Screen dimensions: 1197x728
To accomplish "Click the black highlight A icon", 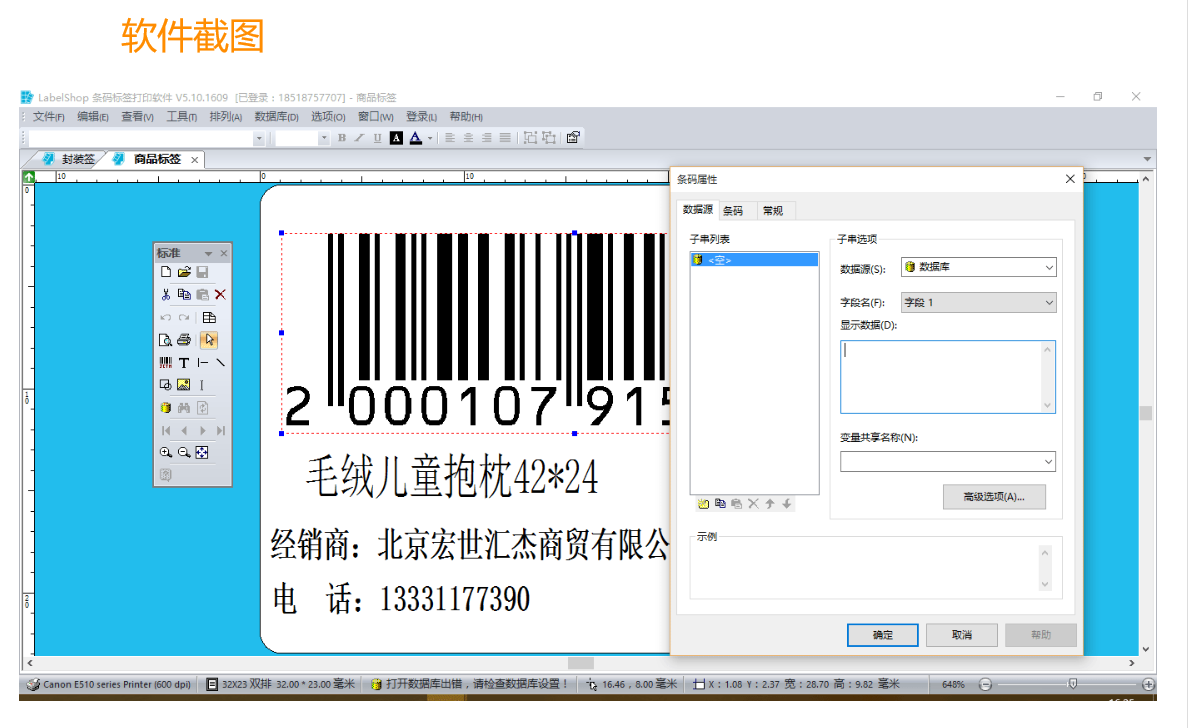I will 396,138.
